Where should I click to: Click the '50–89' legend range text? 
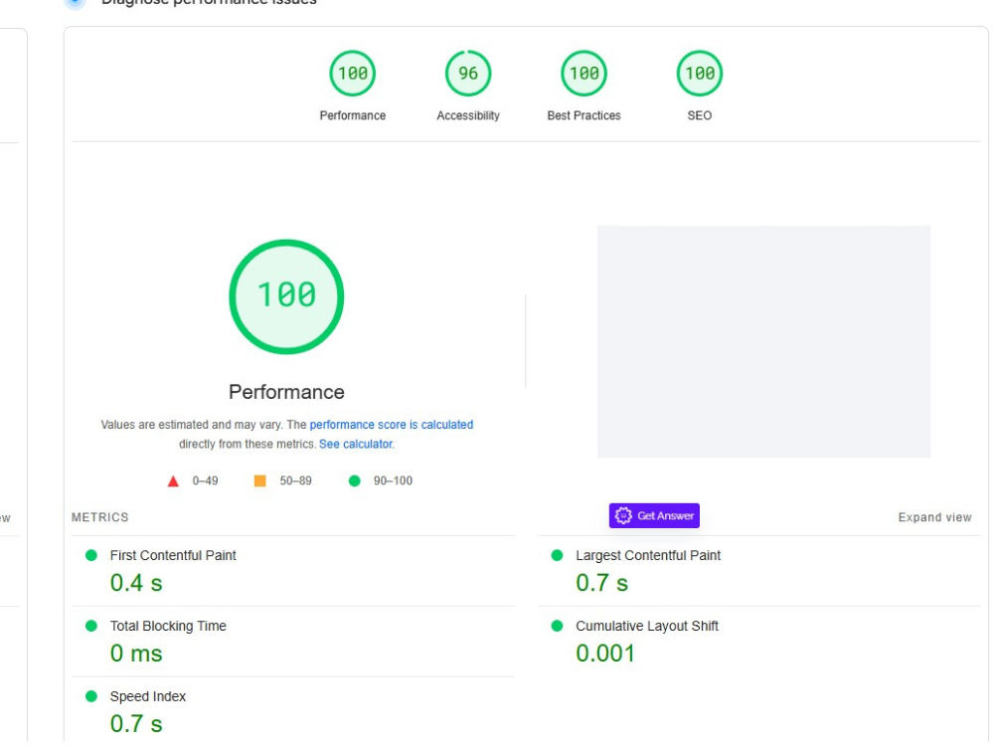295,481
